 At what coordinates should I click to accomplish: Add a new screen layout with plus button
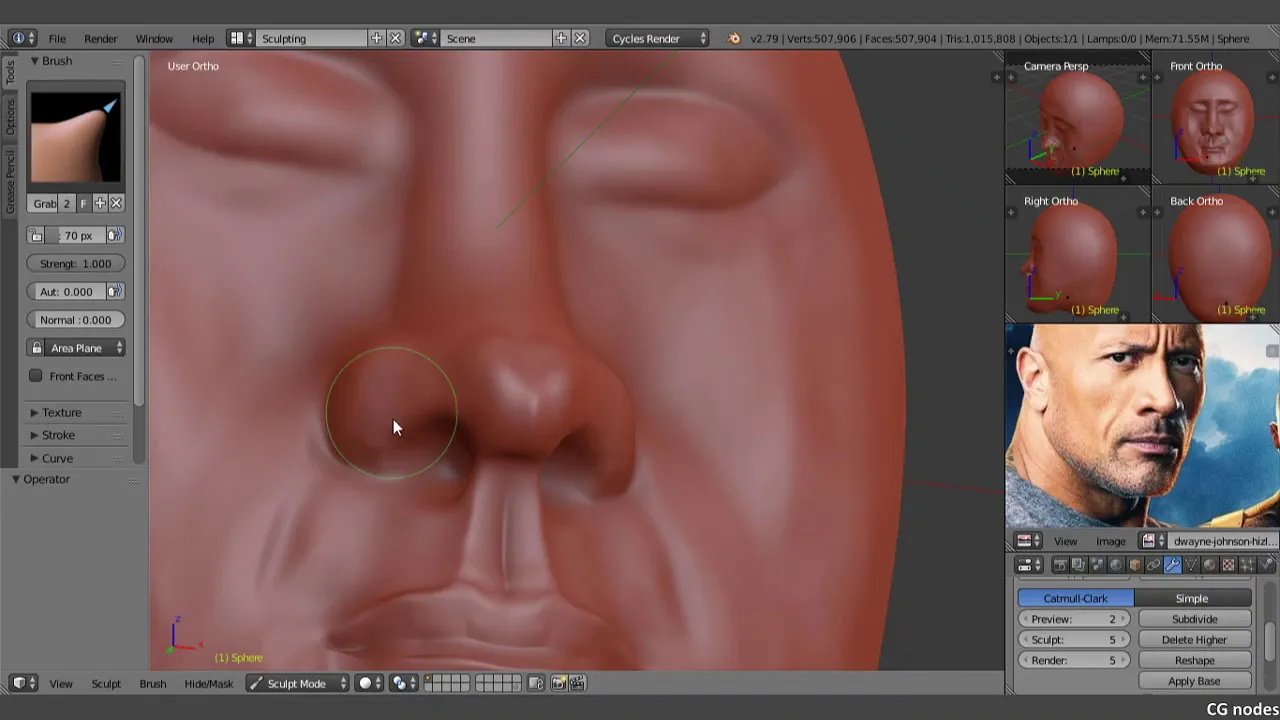(x=376, y=38)
